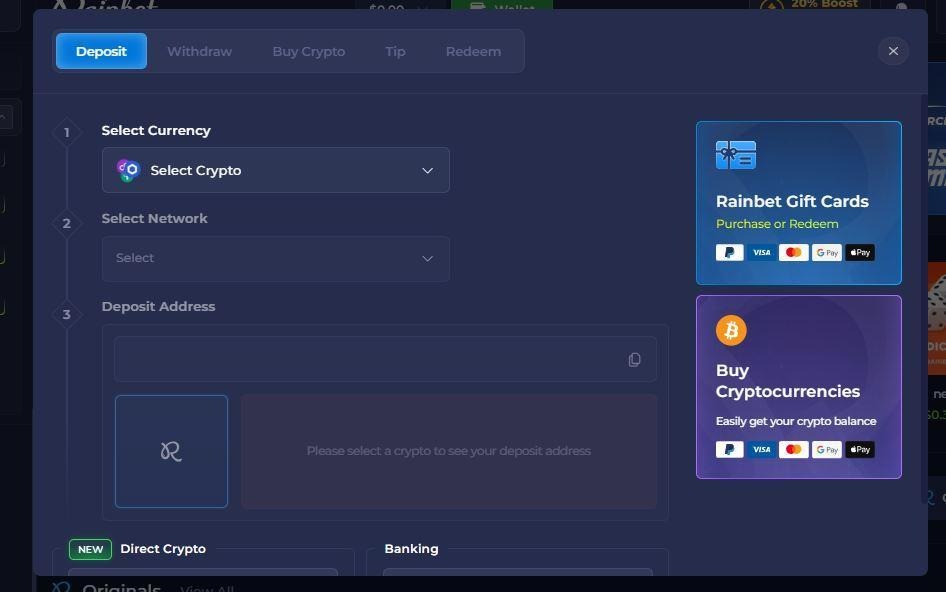Image resolution: width=946 pixels, height=592 pixels.
Task: Close the deposit dialog
Action: 894,51
